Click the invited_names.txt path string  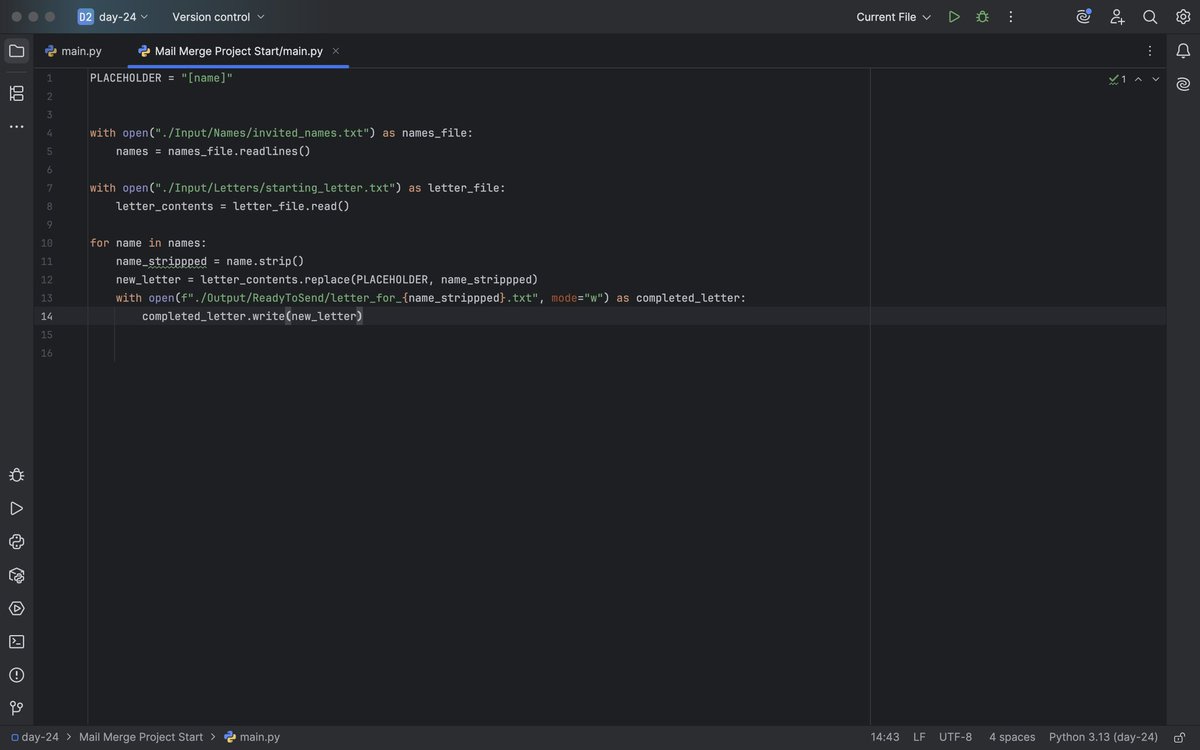click(x=262, y=133)
